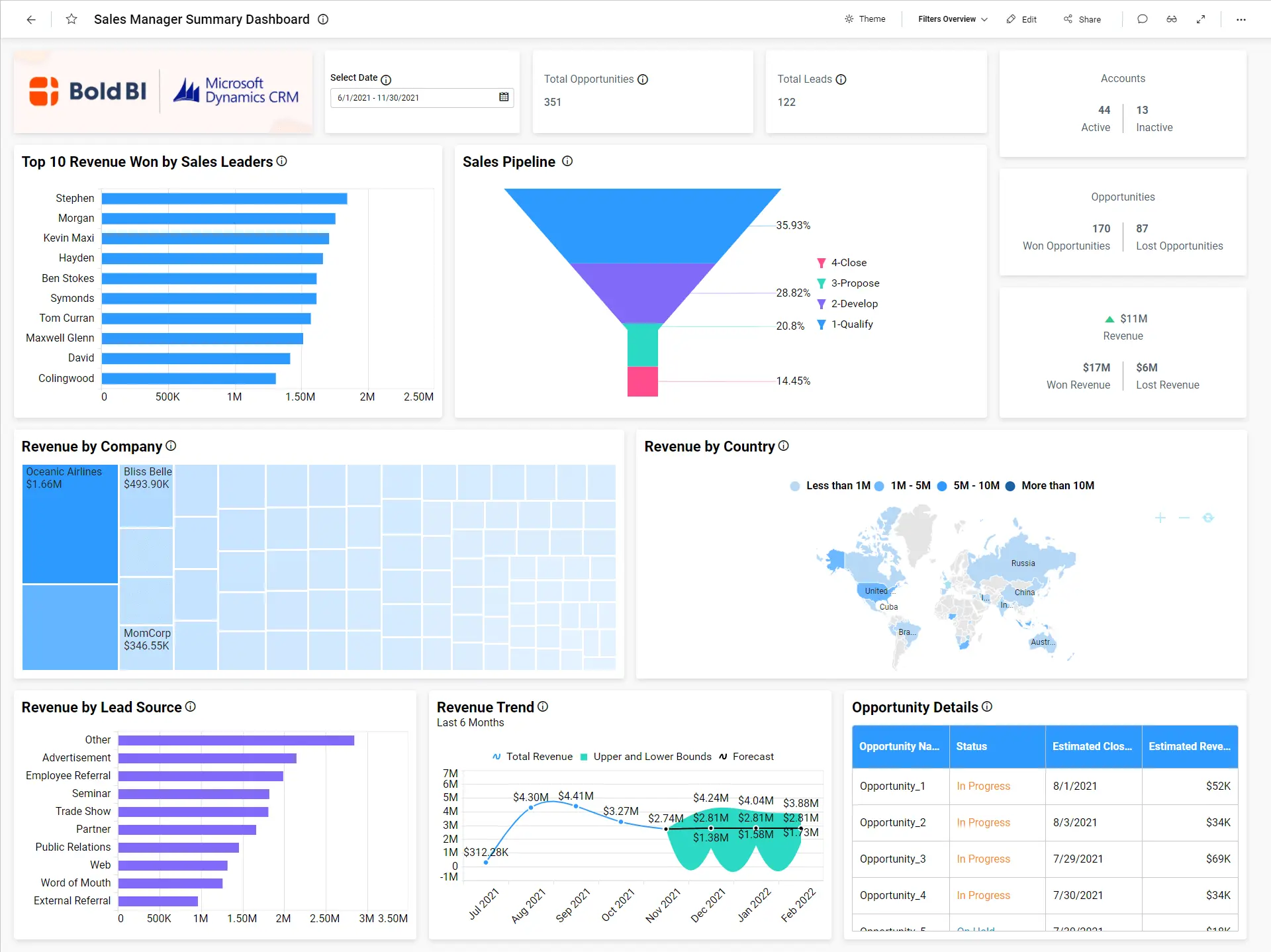Click the map zoom in plus icon
Screen dimensions: 1271x952
pyautogui.click(x=1160, y=518)
